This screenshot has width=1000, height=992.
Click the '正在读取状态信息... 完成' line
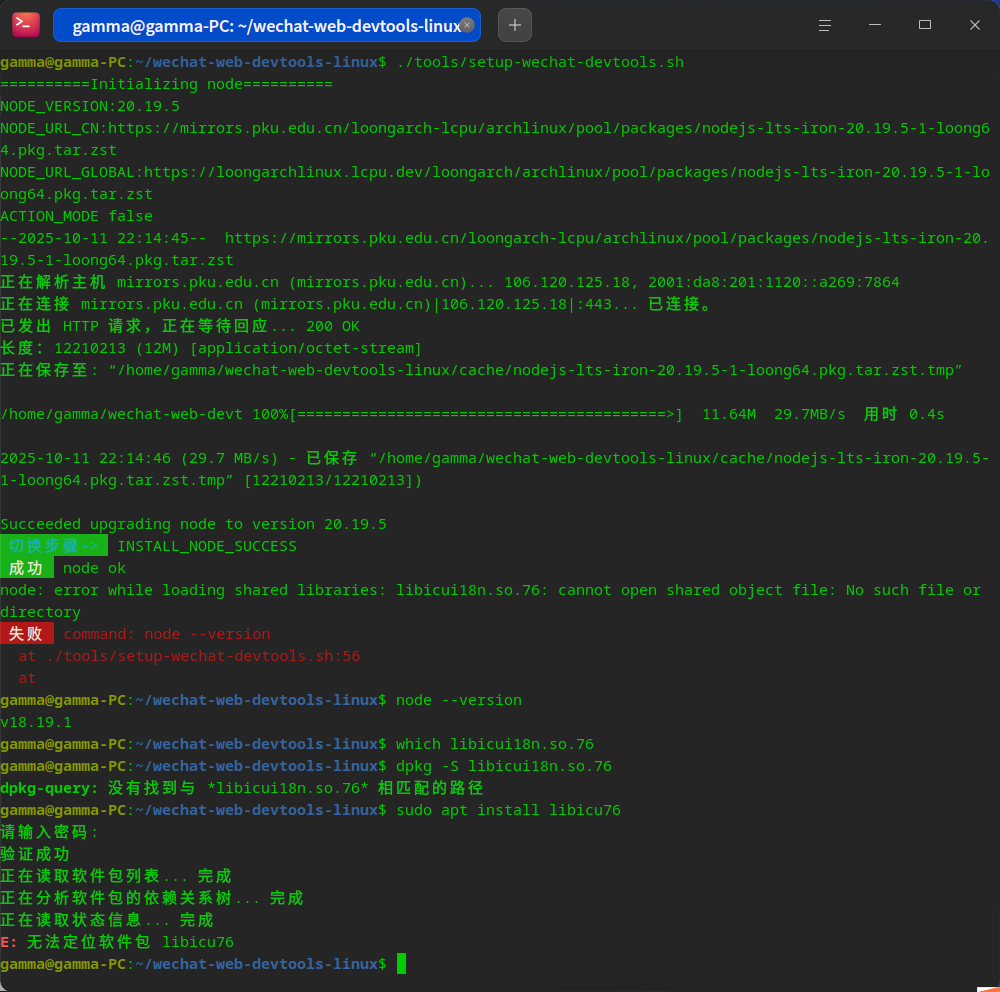coord(107,921)
